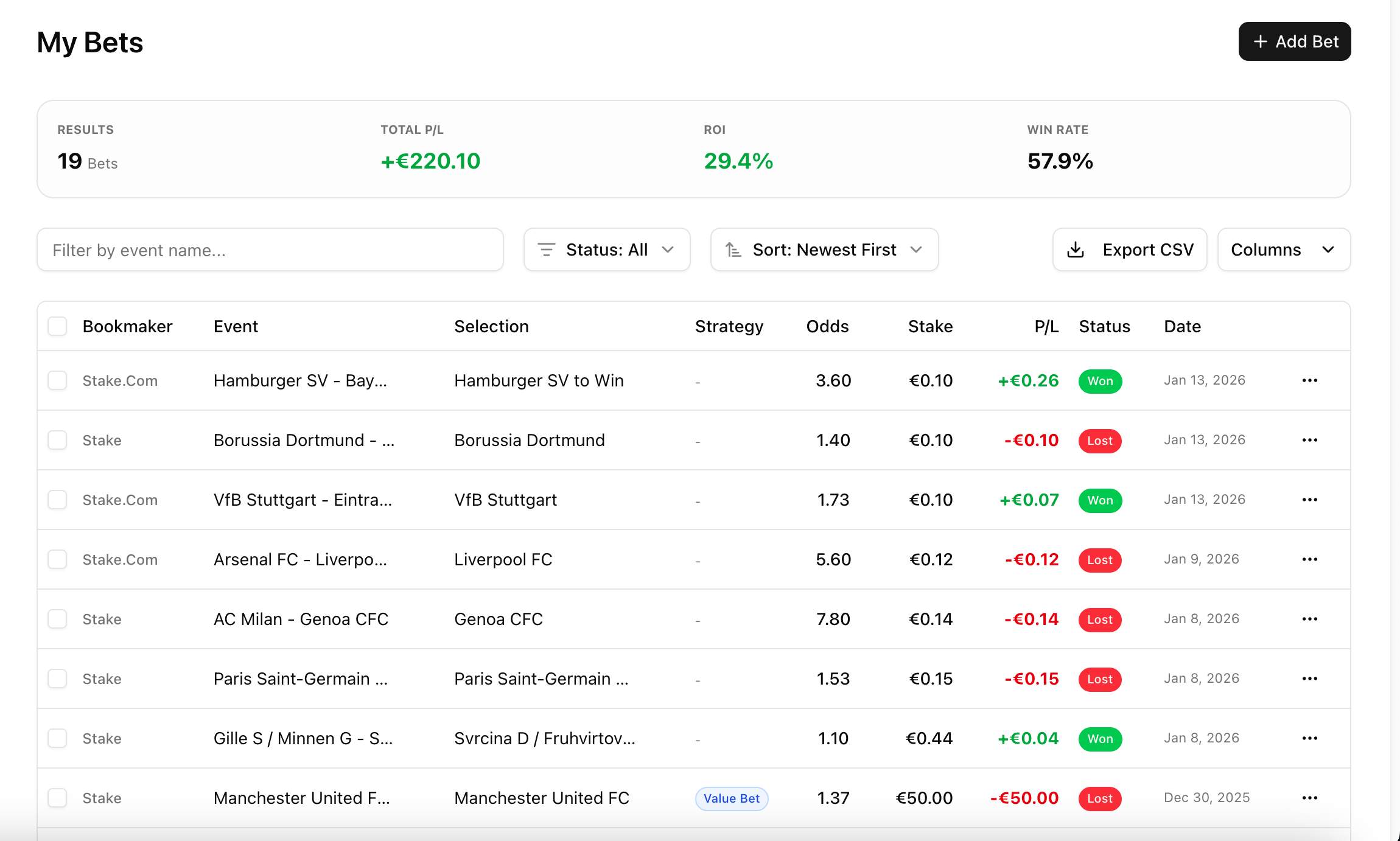Viewport: 1400px width, 841px height.
Task: Open the row actions menu for the Arsenal bet
Action: (1310, 559)
